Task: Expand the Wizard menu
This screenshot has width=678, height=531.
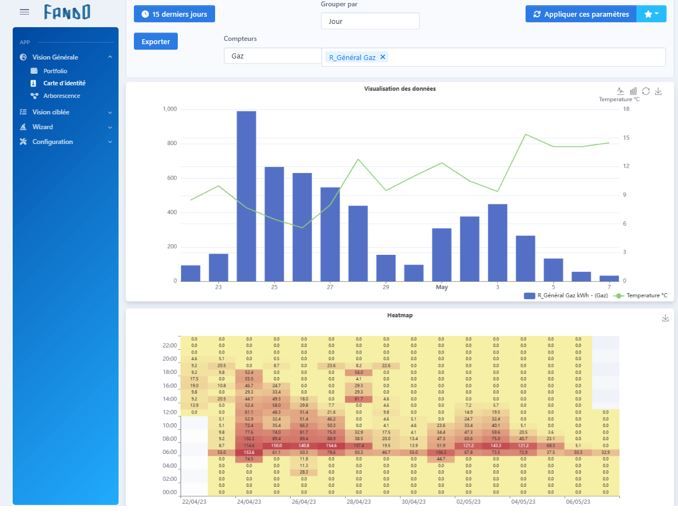Action: coord(110,127)
